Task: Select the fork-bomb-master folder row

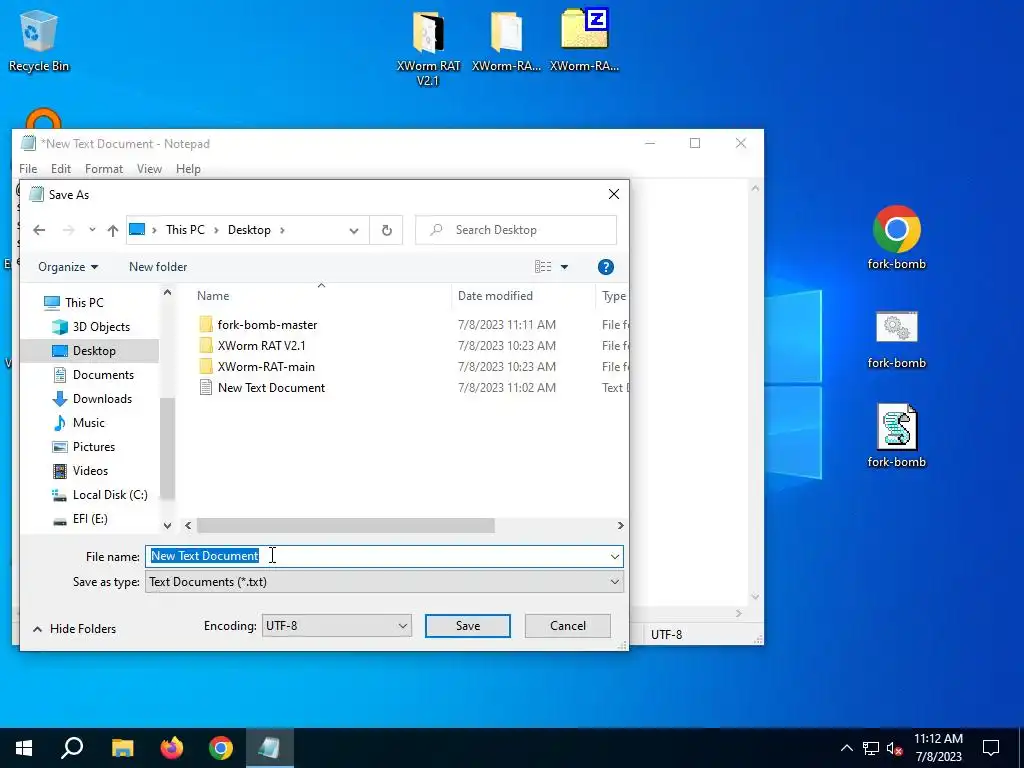Action: (267, 325)
